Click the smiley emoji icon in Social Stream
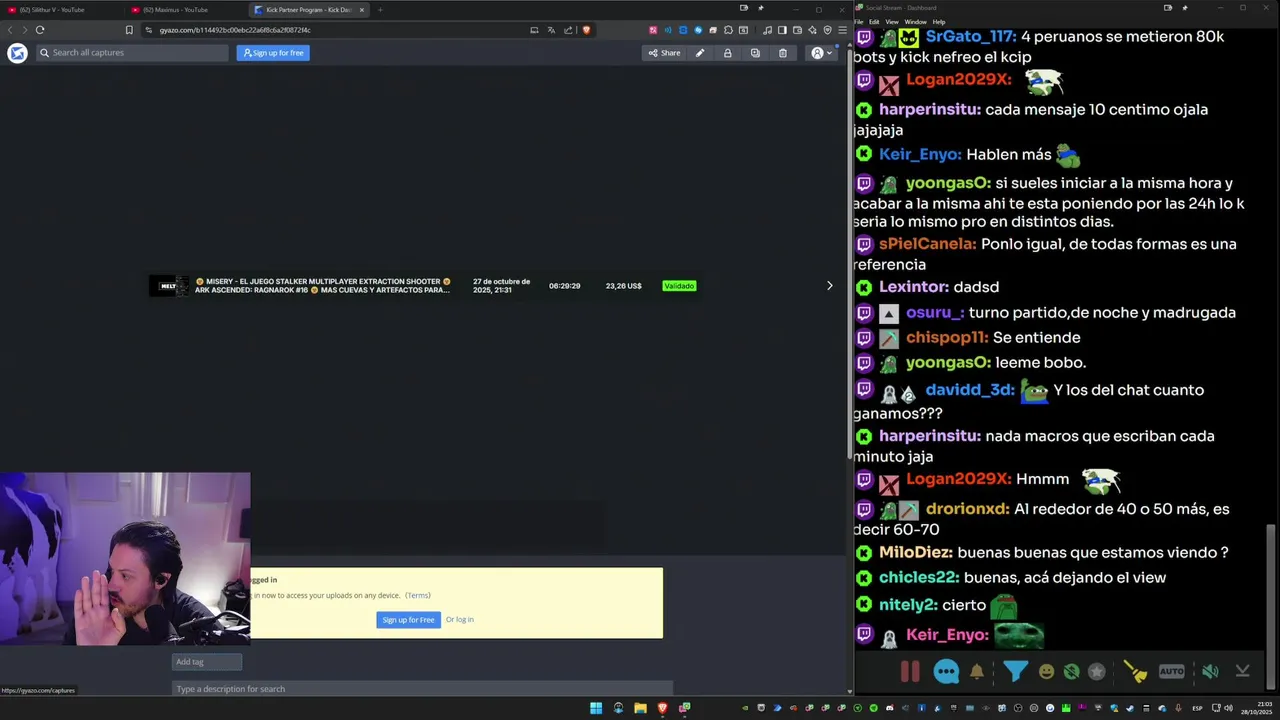The height and width of the screenshot is (720, 1280). coord(1047,672)
